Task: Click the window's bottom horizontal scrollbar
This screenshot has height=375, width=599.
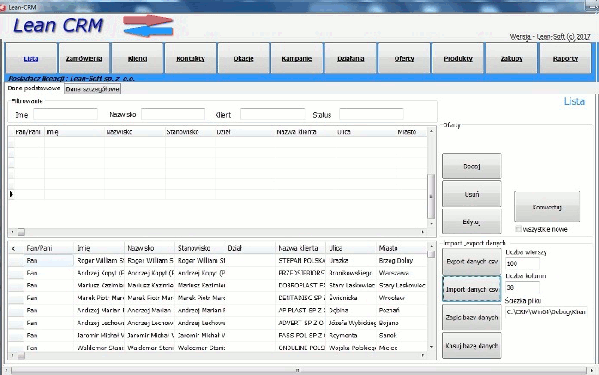Action: 298,370
